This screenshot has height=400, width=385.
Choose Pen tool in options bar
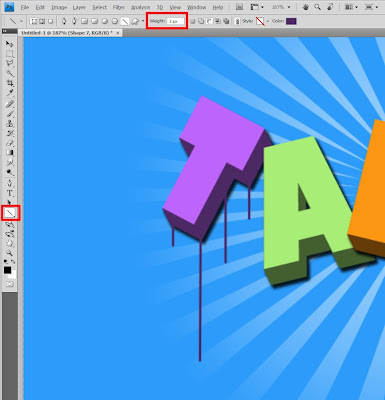64,21
